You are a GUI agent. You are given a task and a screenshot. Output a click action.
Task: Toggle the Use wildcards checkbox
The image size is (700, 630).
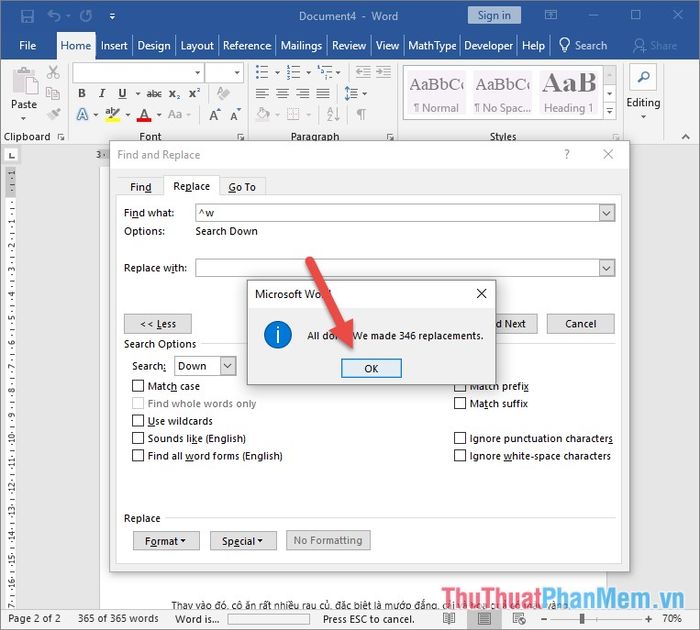pos(139,421)
